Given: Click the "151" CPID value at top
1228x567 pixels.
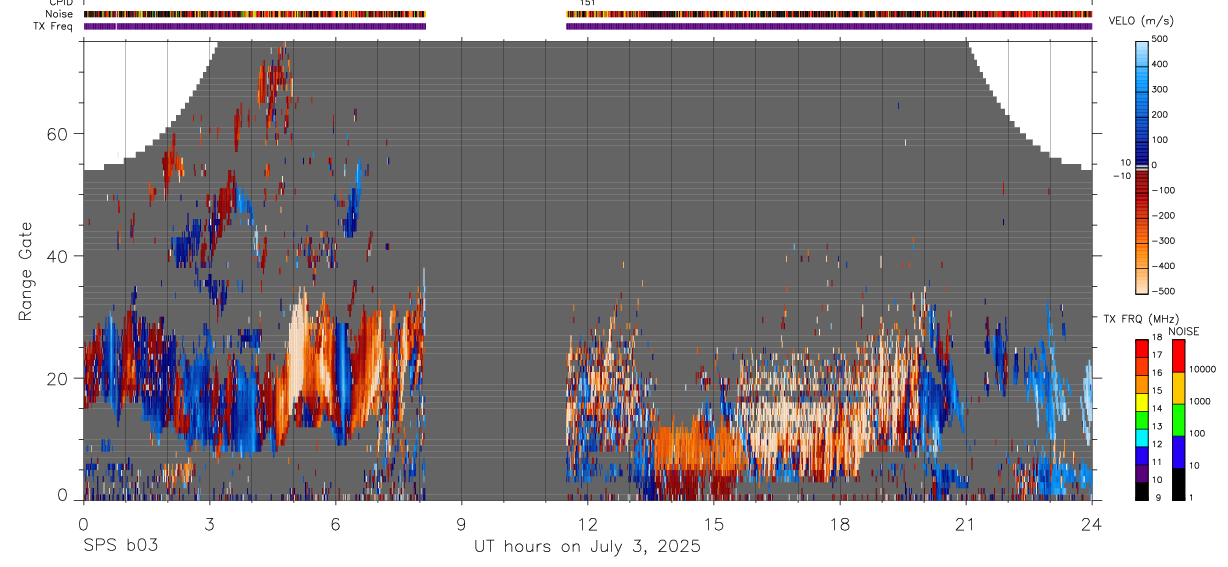Looking at the screenshot, I should (x=588, y=3).
